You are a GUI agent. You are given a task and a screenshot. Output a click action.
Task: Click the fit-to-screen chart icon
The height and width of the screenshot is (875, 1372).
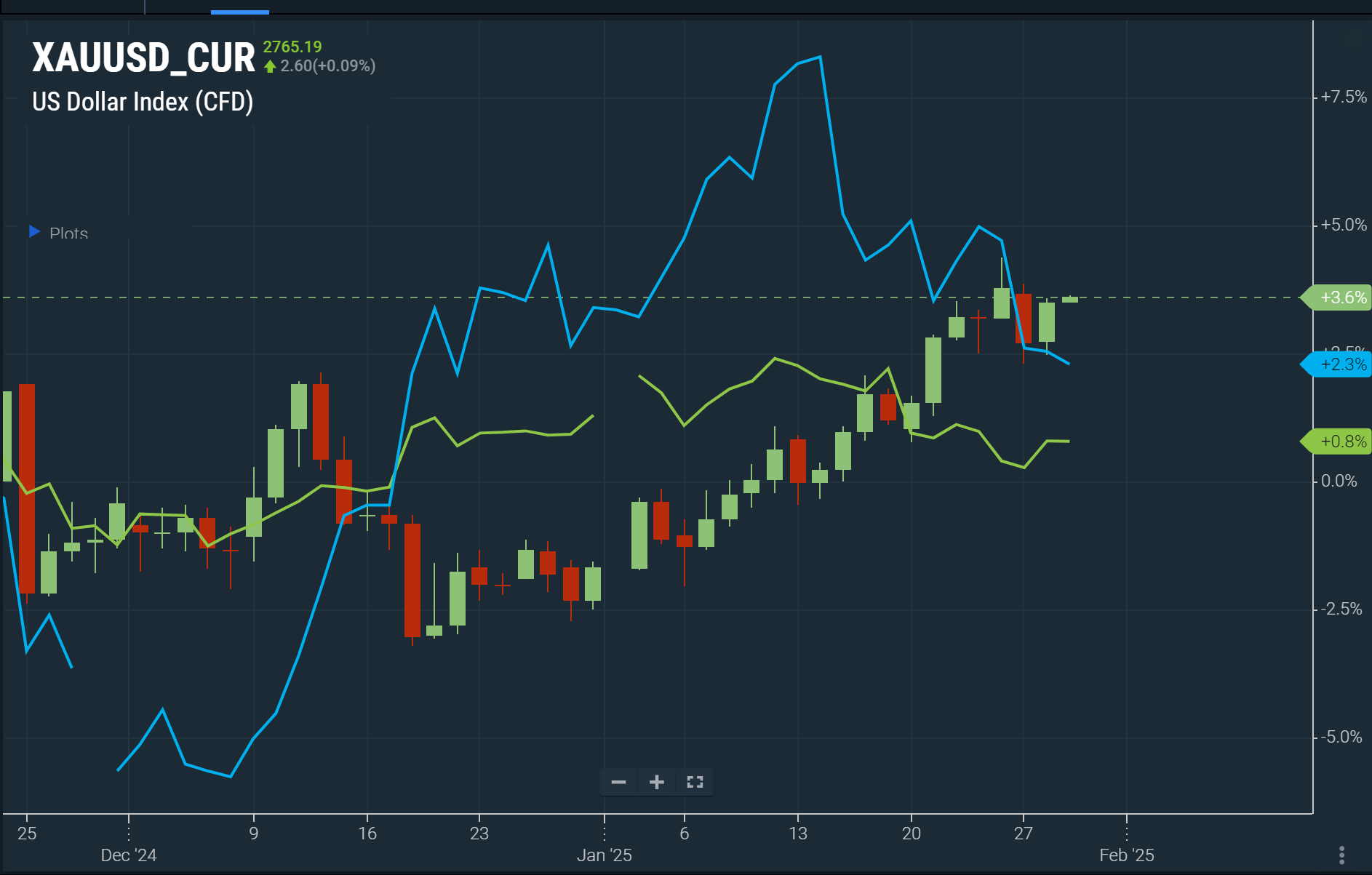(x=695, y=782)
